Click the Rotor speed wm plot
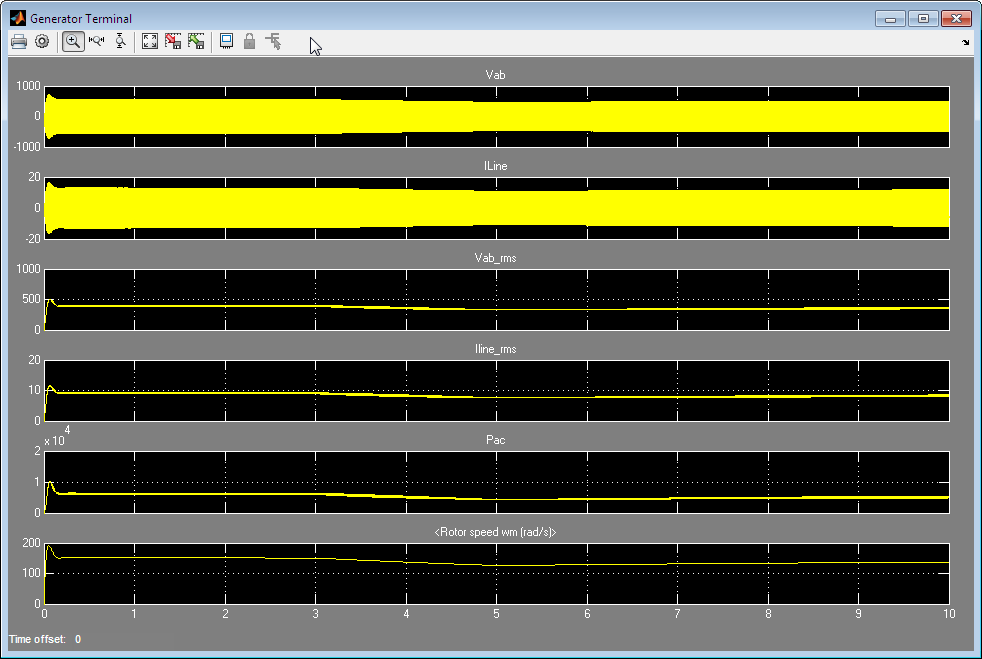Screen dimensions: 982x659 click(x=497, y=573)
